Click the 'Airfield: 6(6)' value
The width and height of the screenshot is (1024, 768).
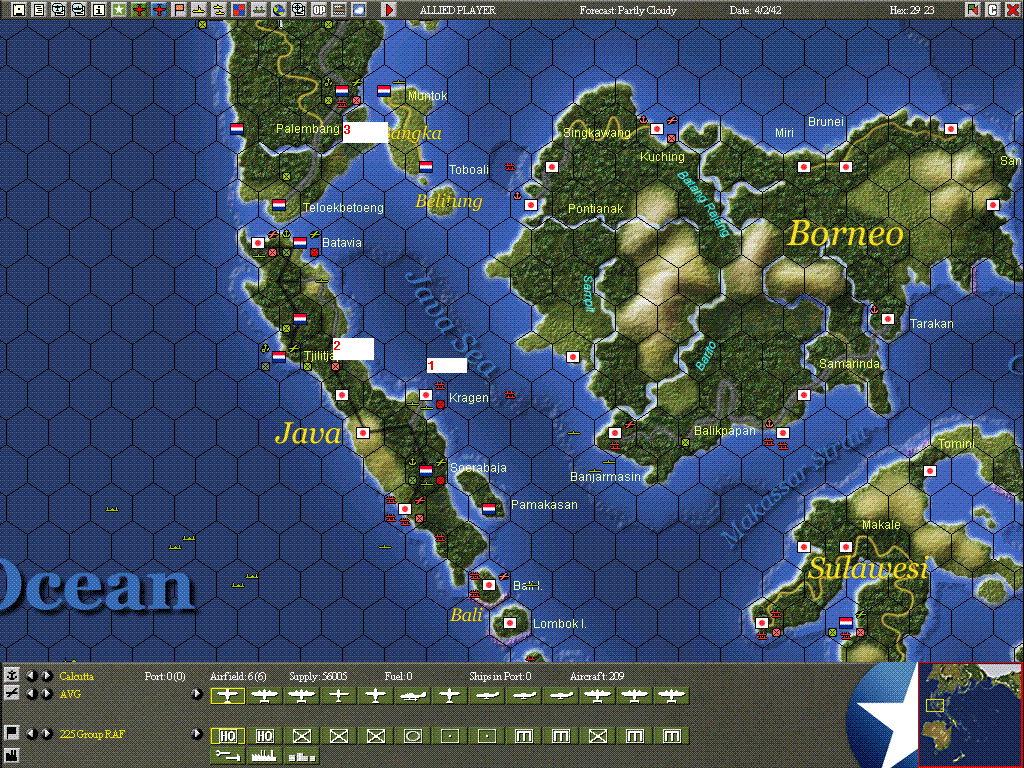(x=238, y=676)
